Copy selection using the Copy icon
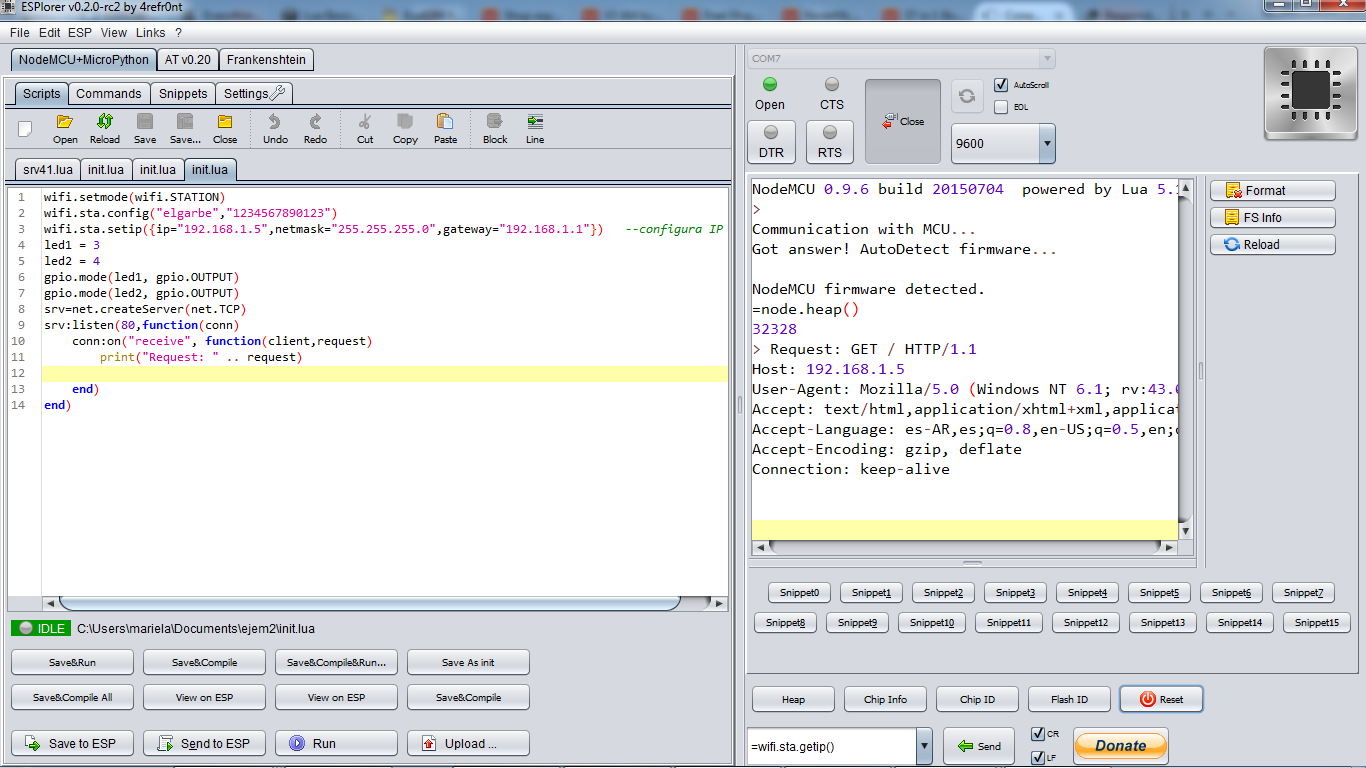This screenshot has height=768, width=1366. 405,128
